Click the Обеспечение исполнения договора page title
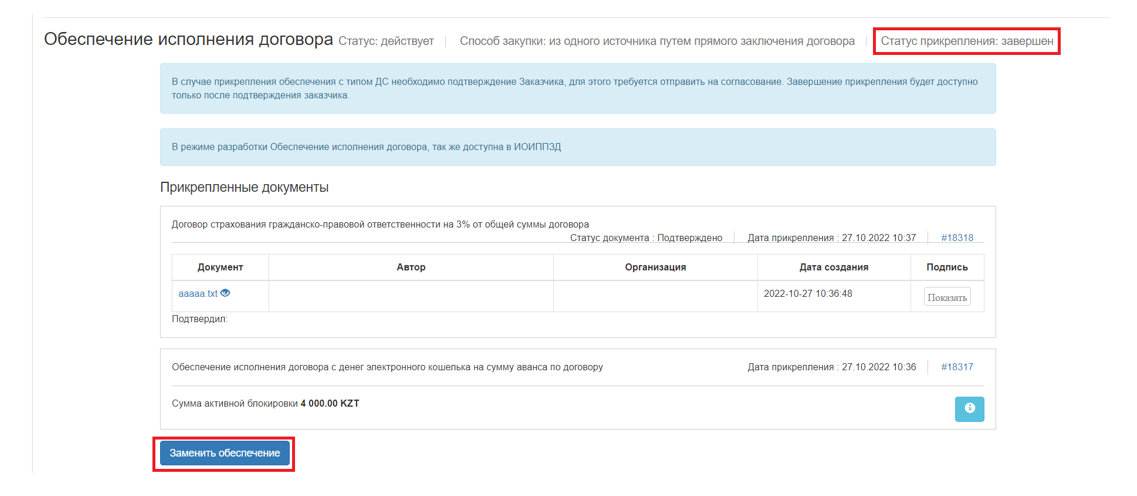 188,40
